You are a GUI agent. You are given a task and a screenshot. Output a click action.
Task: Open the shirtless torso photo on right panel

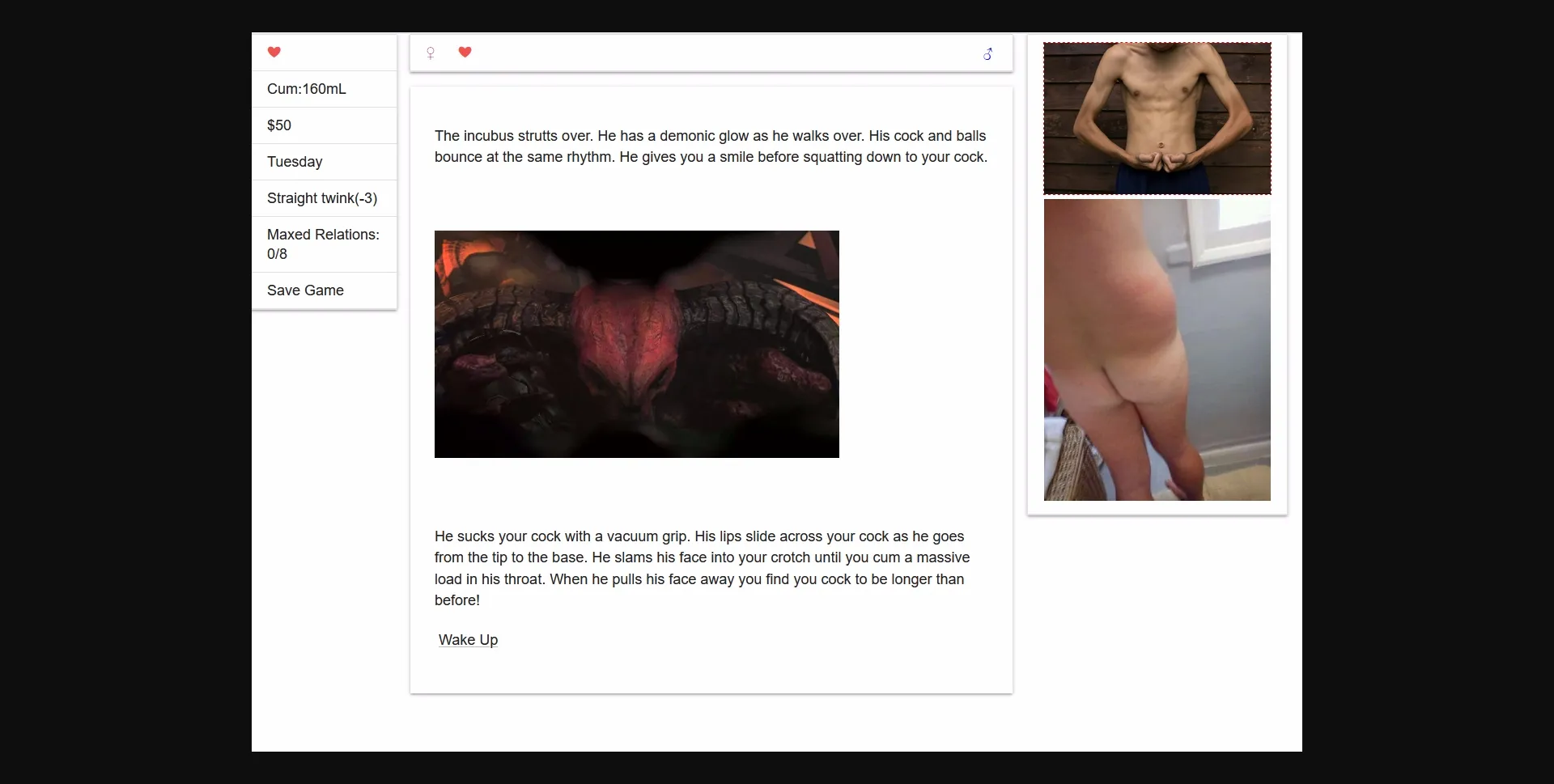click(x=1157, y=118)
